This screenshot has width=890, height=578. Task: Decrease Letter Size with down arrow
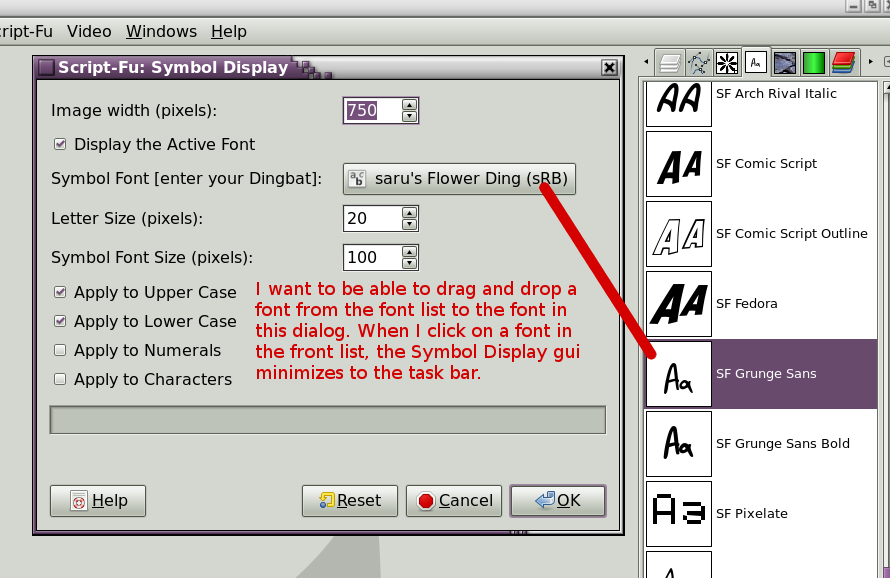tap(409, 225)
